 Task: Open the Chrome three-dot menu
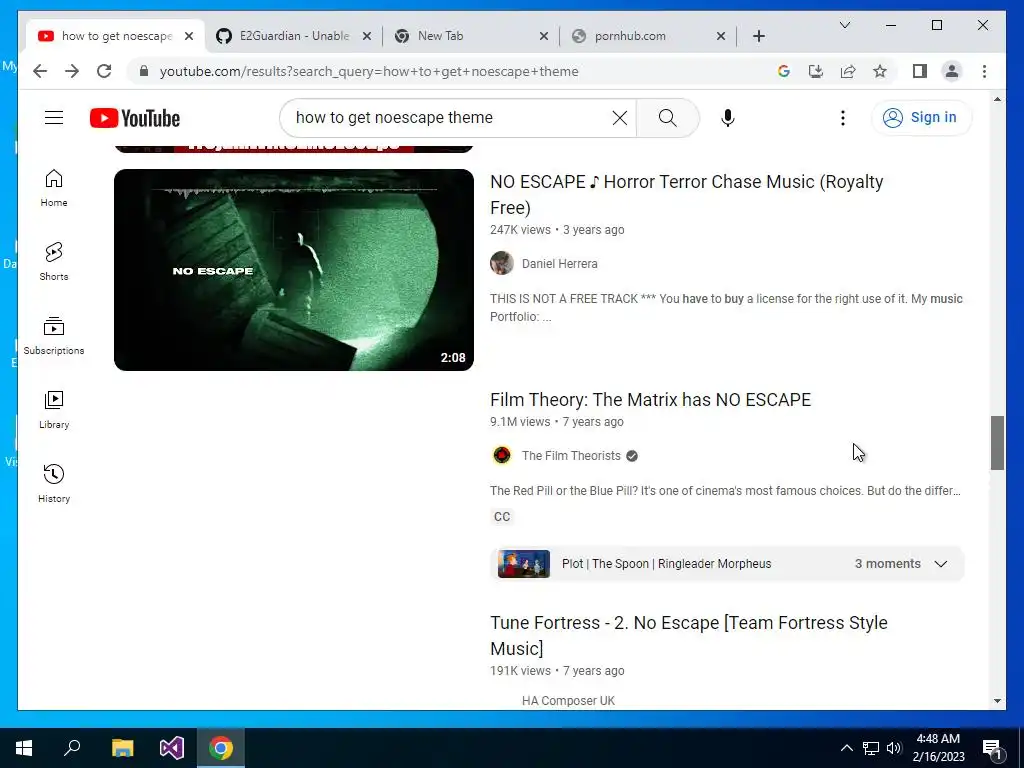click(x=984, y=71)
